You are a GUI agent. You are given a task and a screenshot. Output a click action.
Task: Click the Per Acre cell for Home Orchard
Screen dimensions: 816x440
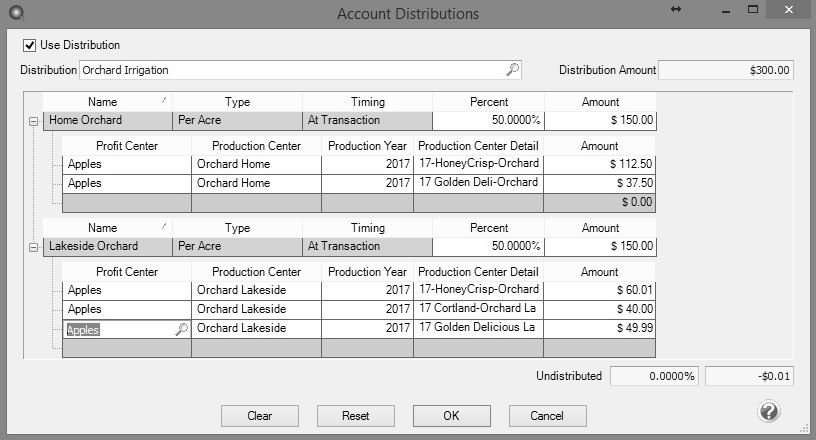(237, 121)
